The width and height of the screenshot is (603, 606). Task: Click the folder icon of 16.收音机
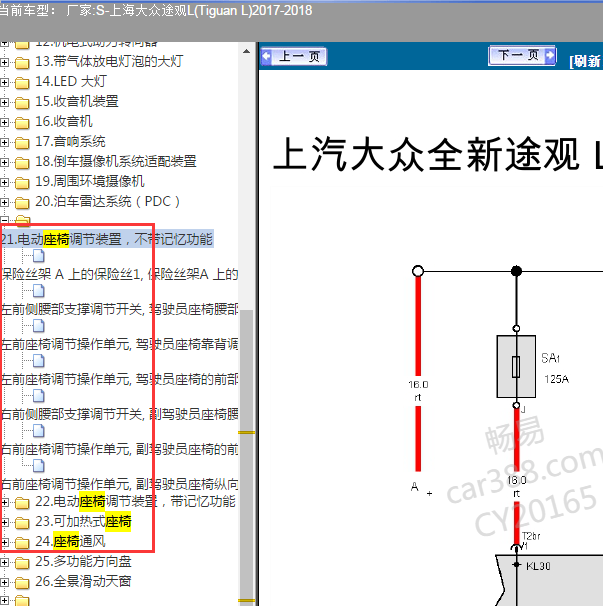pyautogui.click(x=22, y=123)
